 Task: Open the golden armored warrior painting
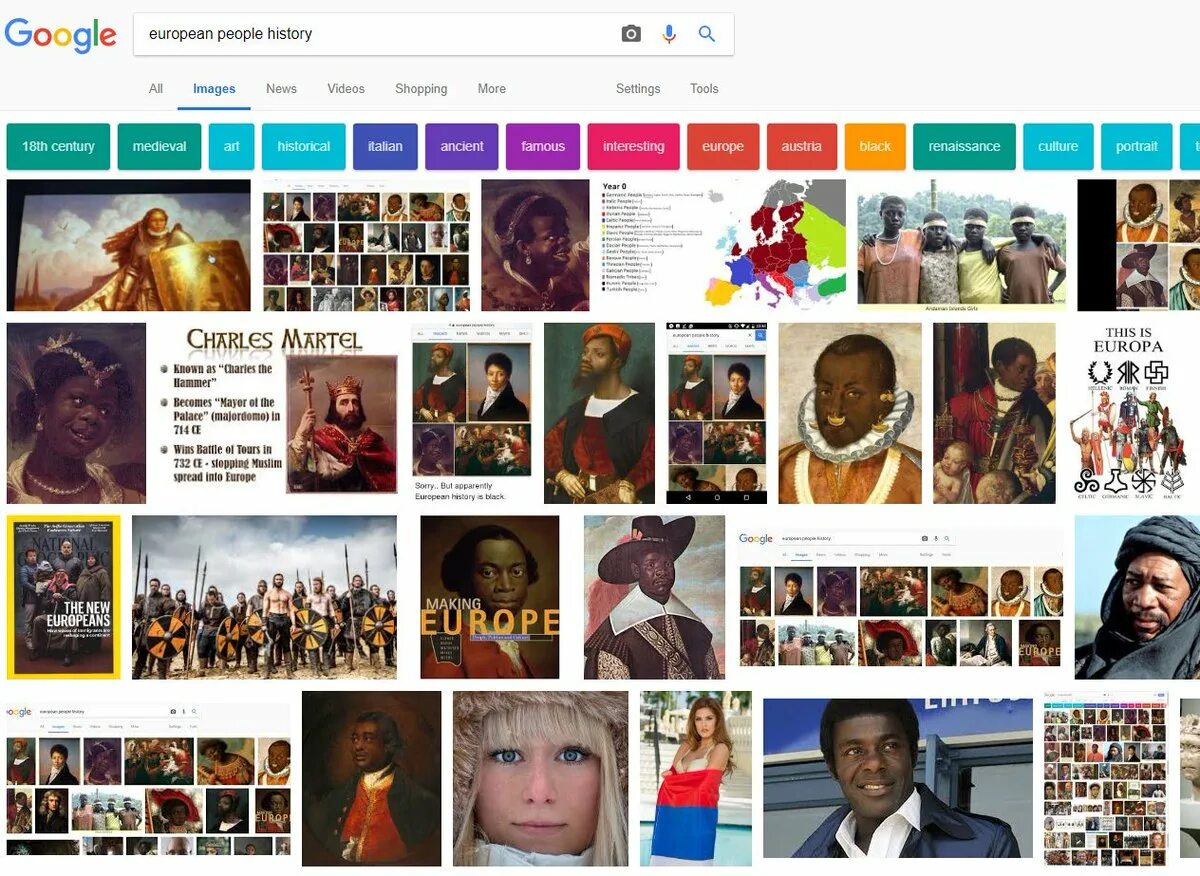click(128, 245)
